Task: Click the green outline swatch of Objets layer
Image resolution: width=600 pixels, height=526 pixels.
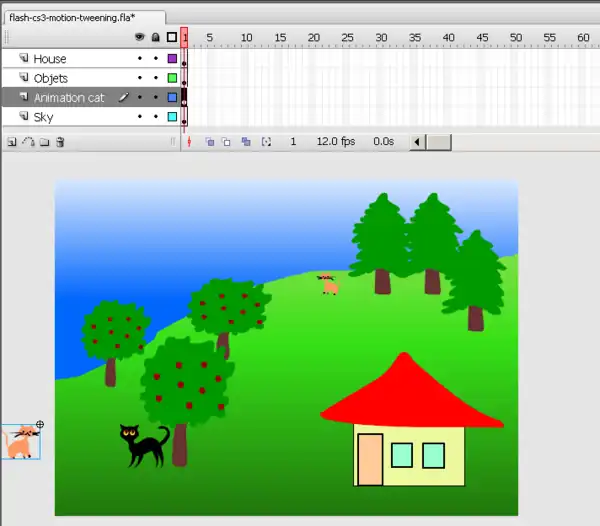Action: coord(172,78)
